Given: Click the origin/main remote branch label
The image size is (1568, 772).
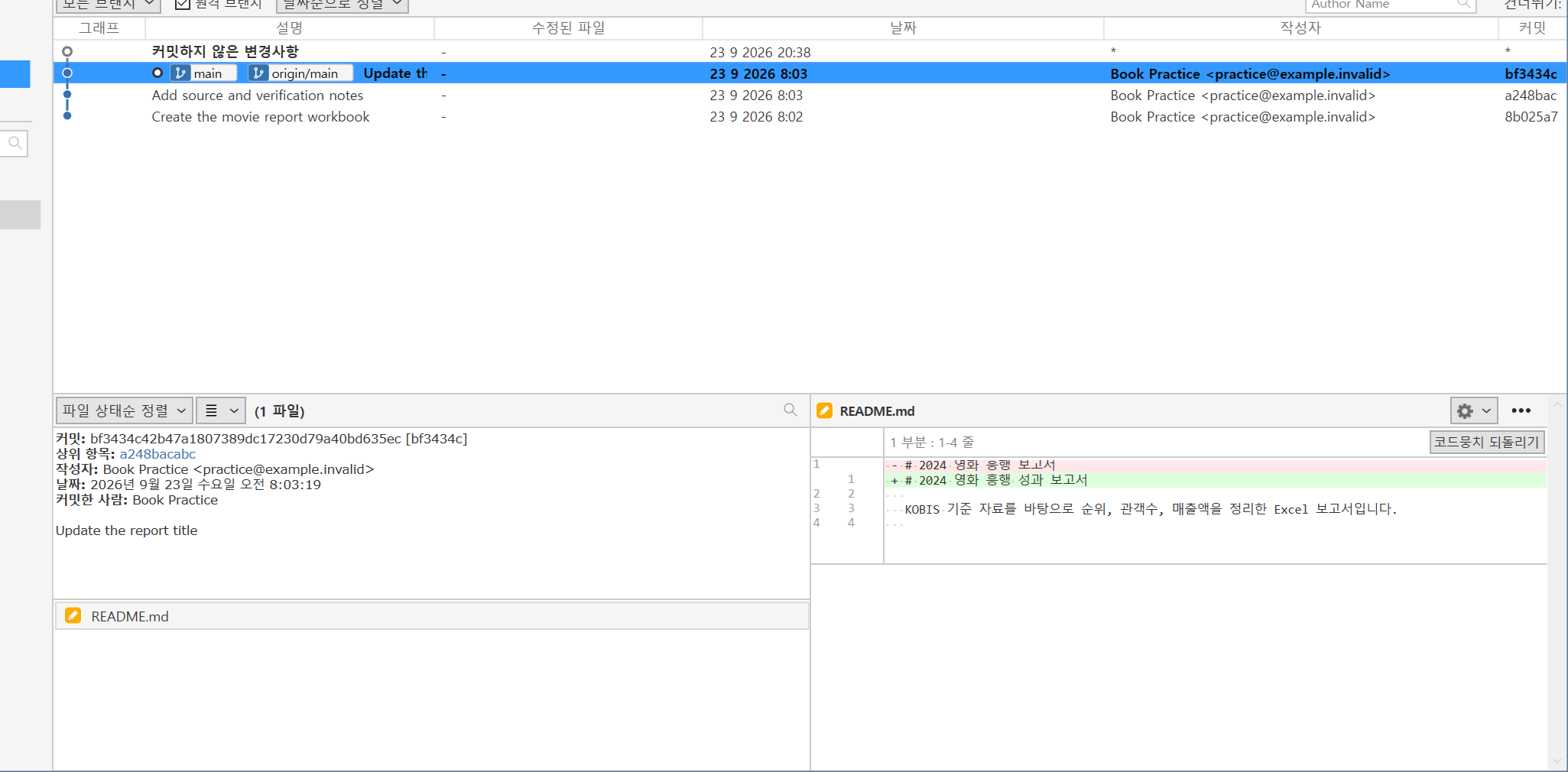Looking at the screenshot, I should click(x=300, y=73).
